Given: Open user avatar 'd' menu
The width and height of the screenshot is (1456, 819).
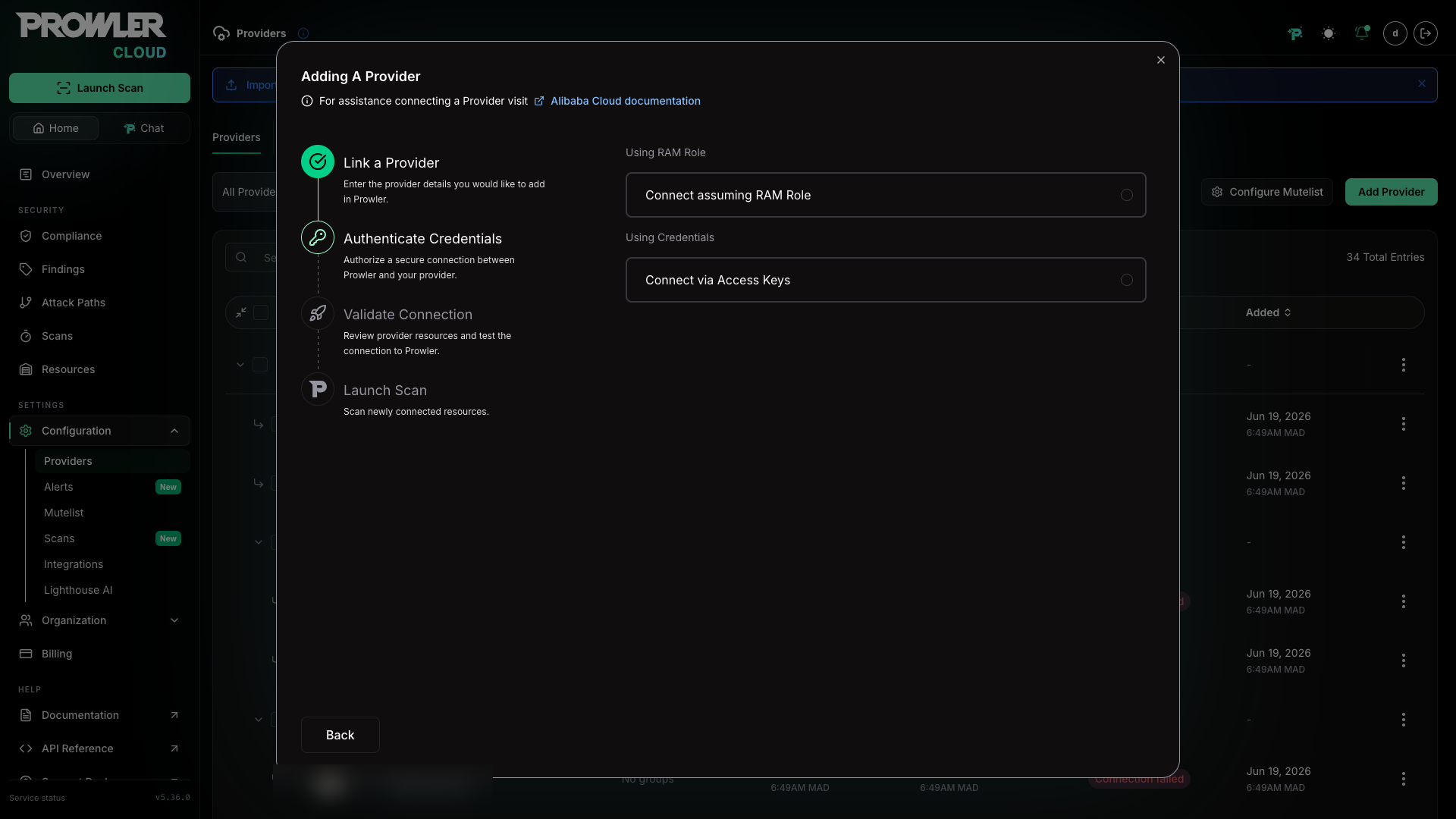Looking at the screenshot, I should (x=1395, y=33).
